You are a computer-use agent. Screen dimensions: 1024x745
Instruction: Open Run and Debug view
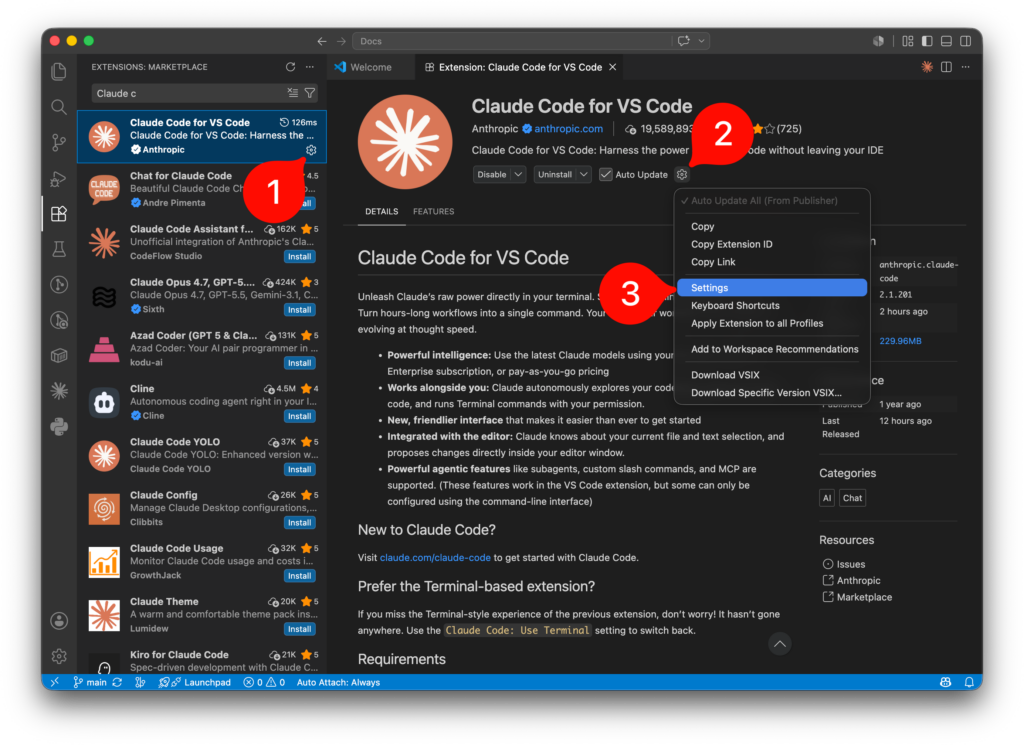tap(59, 178)
